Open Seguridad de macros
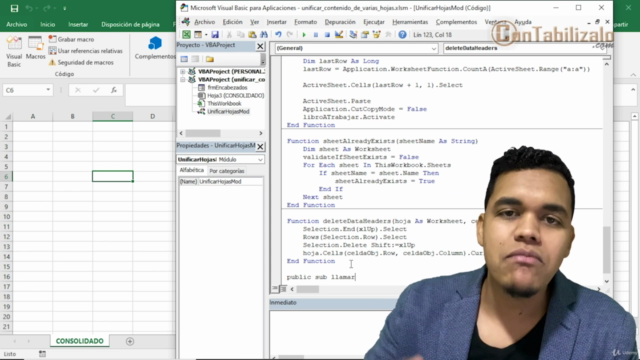 pos(81,62)
